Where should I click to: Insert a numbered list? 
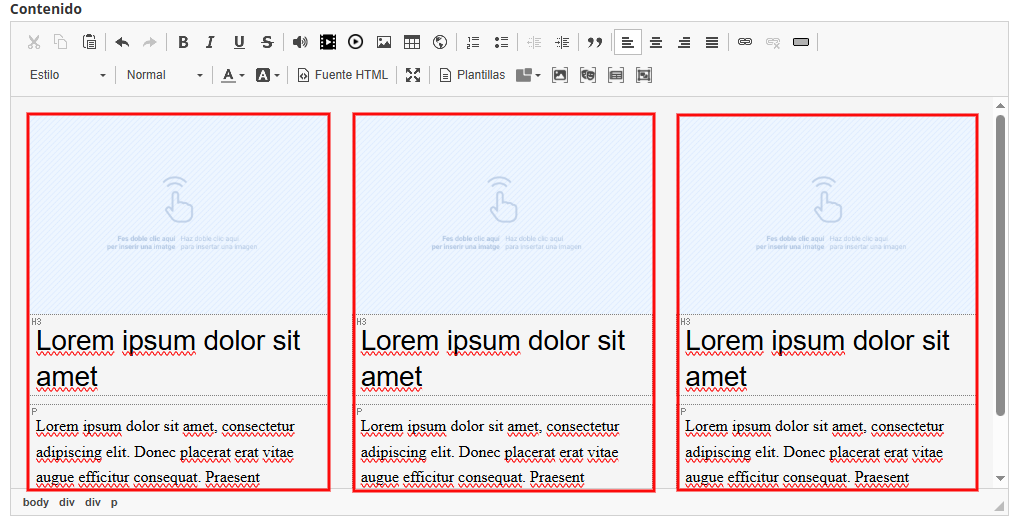tap(473, 42)
